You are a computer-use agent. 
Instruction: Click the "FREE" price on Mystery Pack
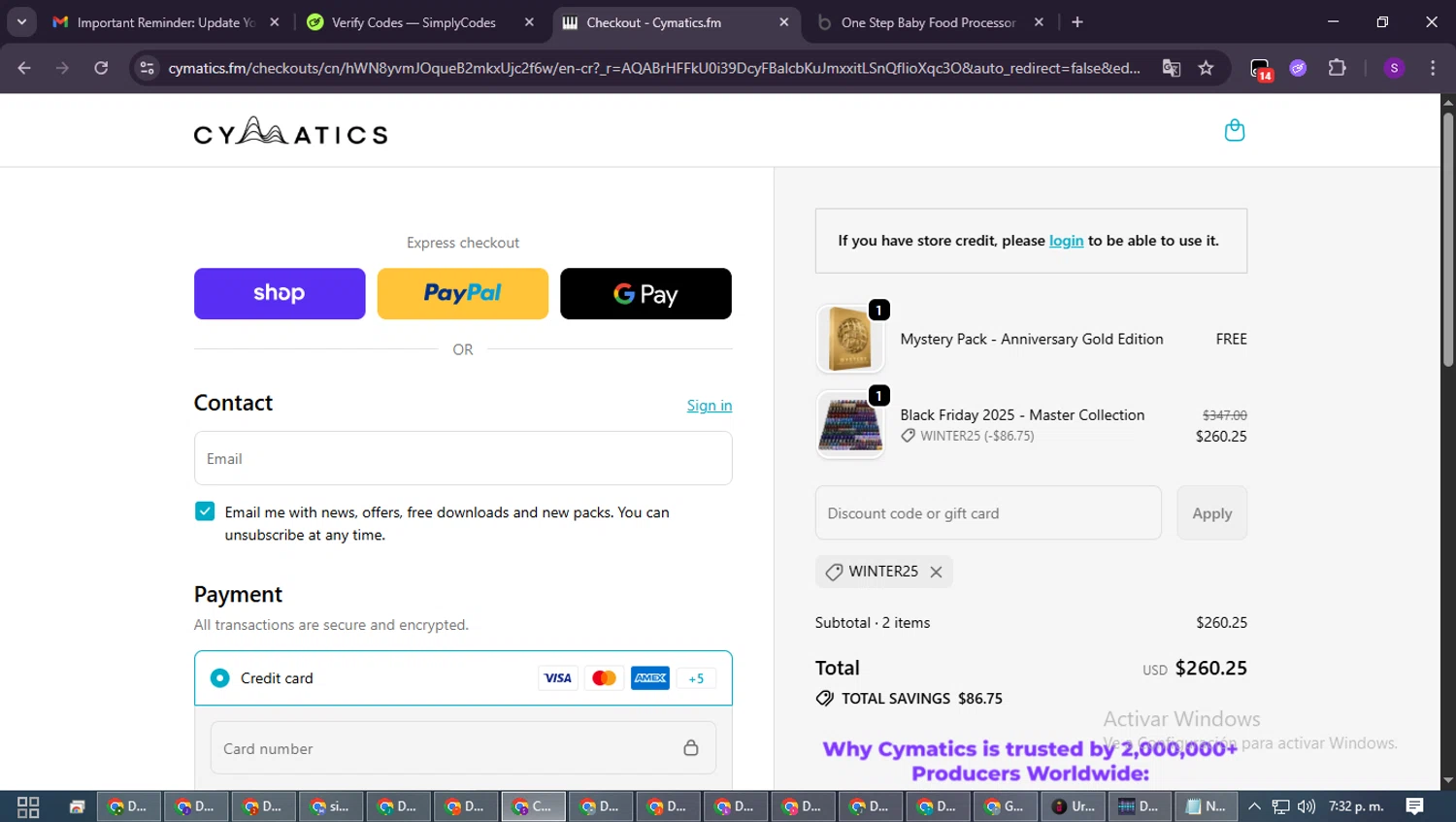1232,339
